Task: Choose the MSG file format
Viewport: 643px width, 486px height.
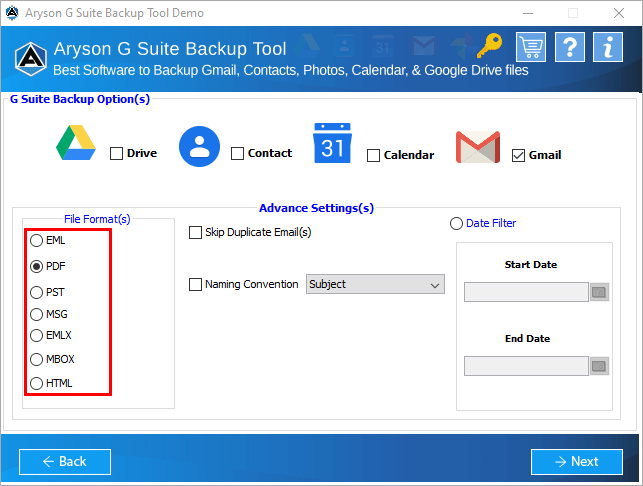Action: tap(36, 315)
